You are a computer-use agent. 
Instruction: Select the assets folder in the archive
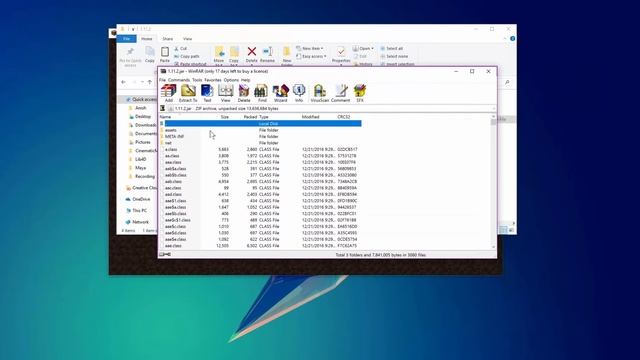click(x=171, y=130)
